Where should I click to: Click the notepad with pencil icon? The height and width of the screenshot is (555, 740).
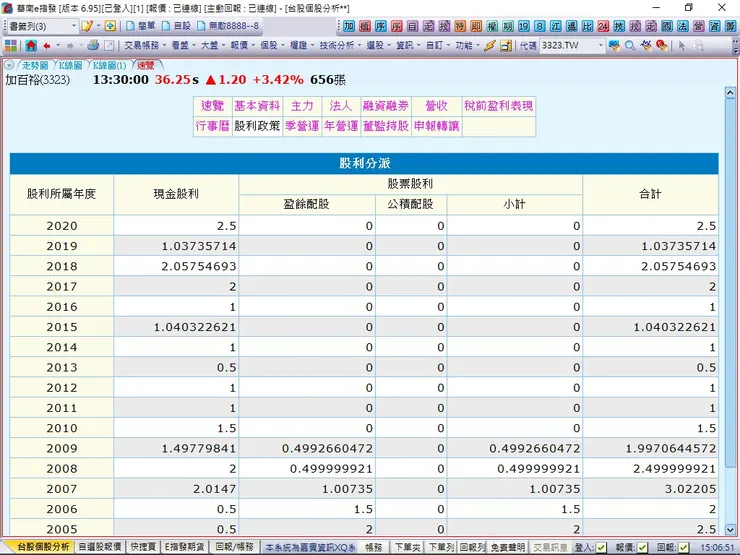tap(87, 26)
